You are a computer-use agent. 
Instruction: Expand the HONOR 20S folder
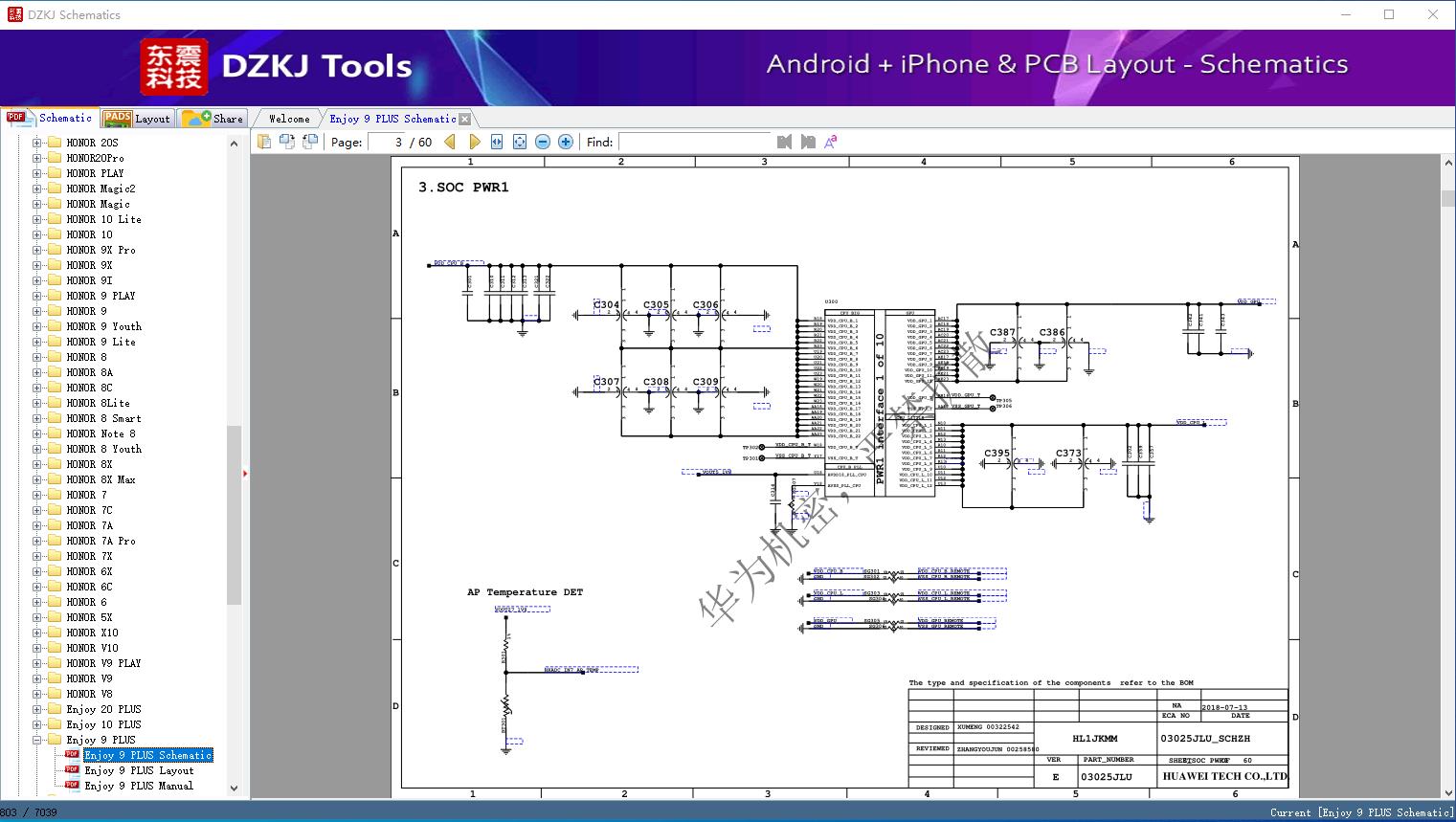[x=37, y=143]
